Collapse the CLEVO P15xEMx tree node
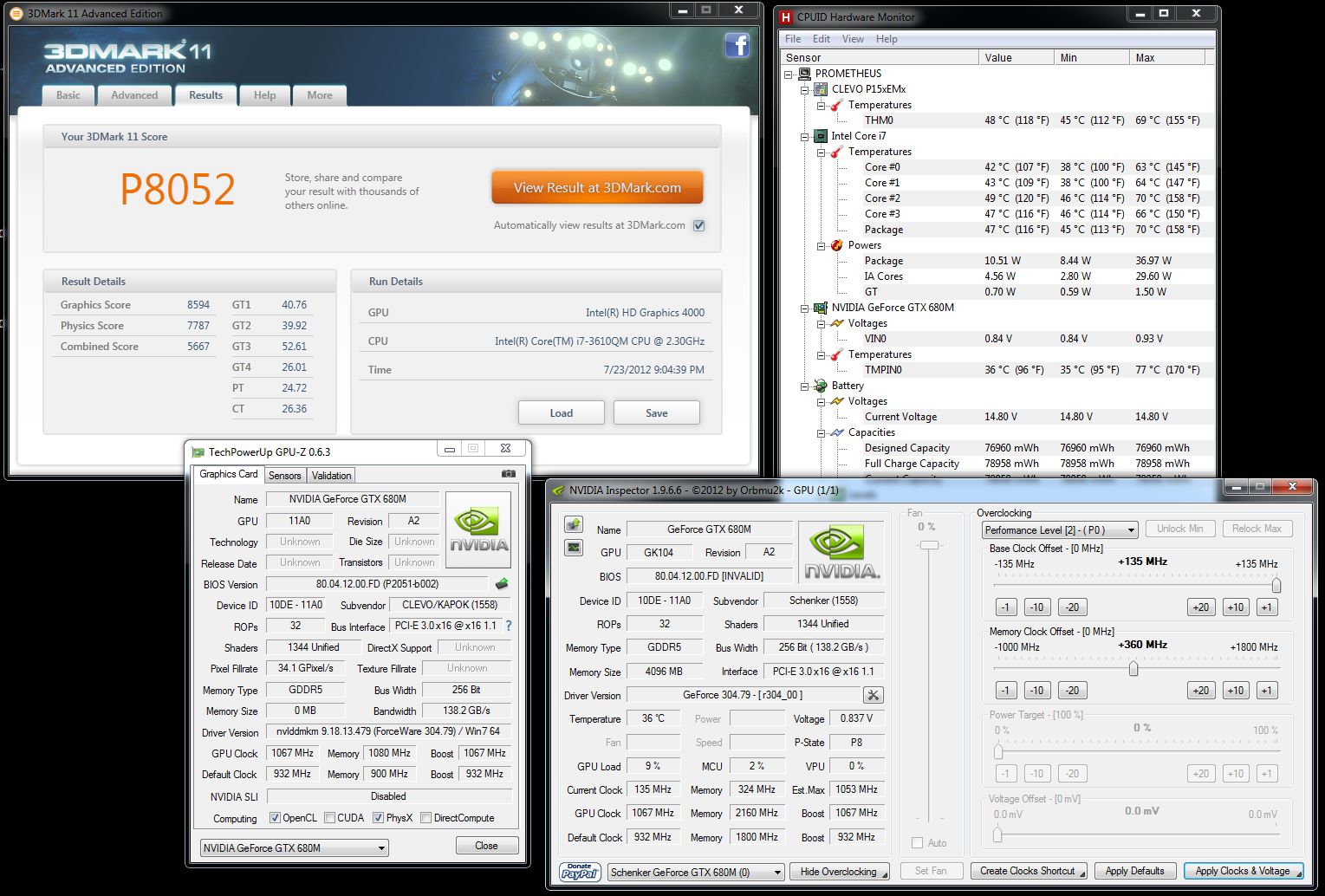Screen dimensions: 1325x896 [x=805, y=89]
